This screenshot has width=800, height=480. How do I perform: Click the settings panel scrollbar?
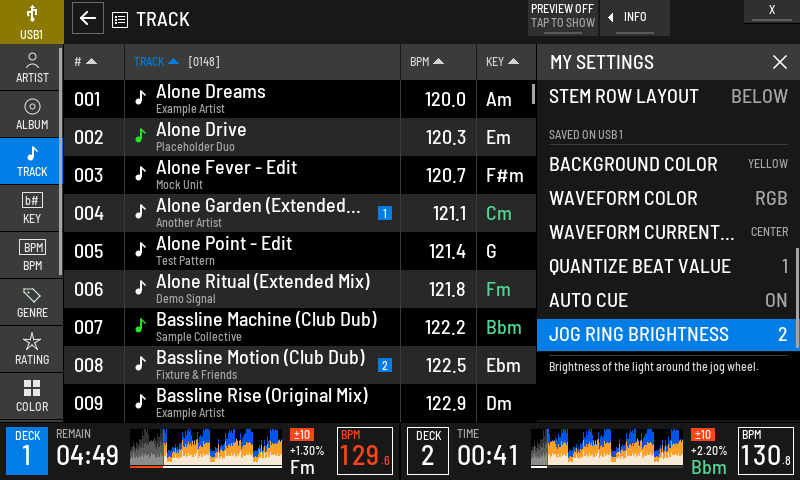coord(797,299)
